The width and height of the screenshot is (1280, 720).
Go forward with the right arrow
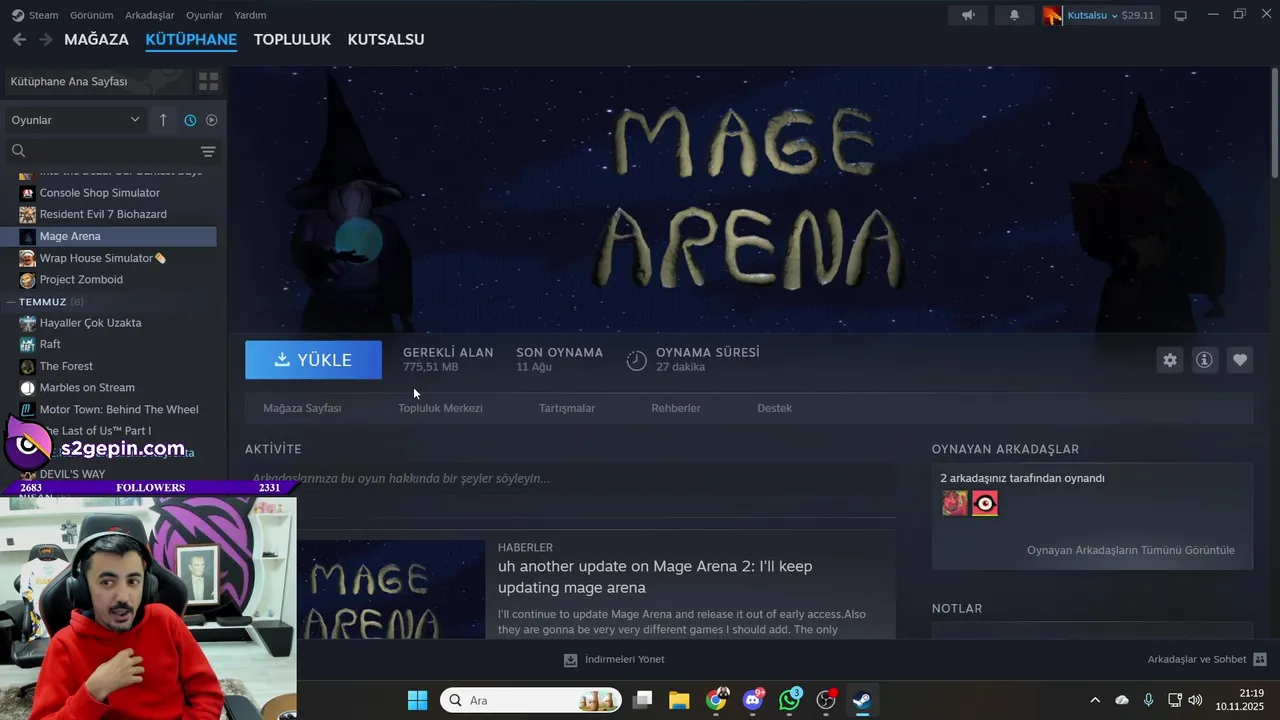click(45, 40)
